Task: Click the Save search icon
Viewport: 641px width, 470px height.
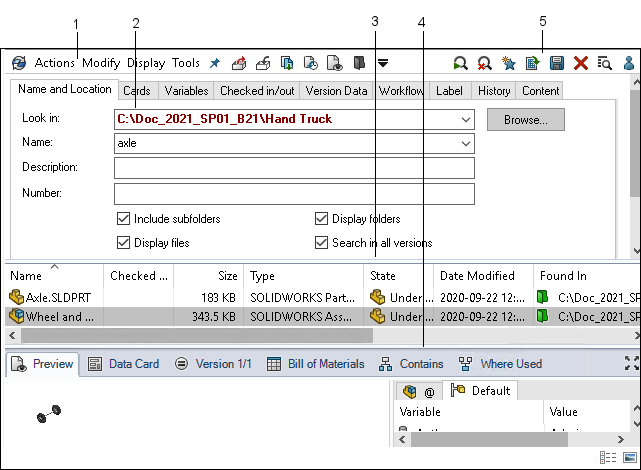Action: coord(557,63)
